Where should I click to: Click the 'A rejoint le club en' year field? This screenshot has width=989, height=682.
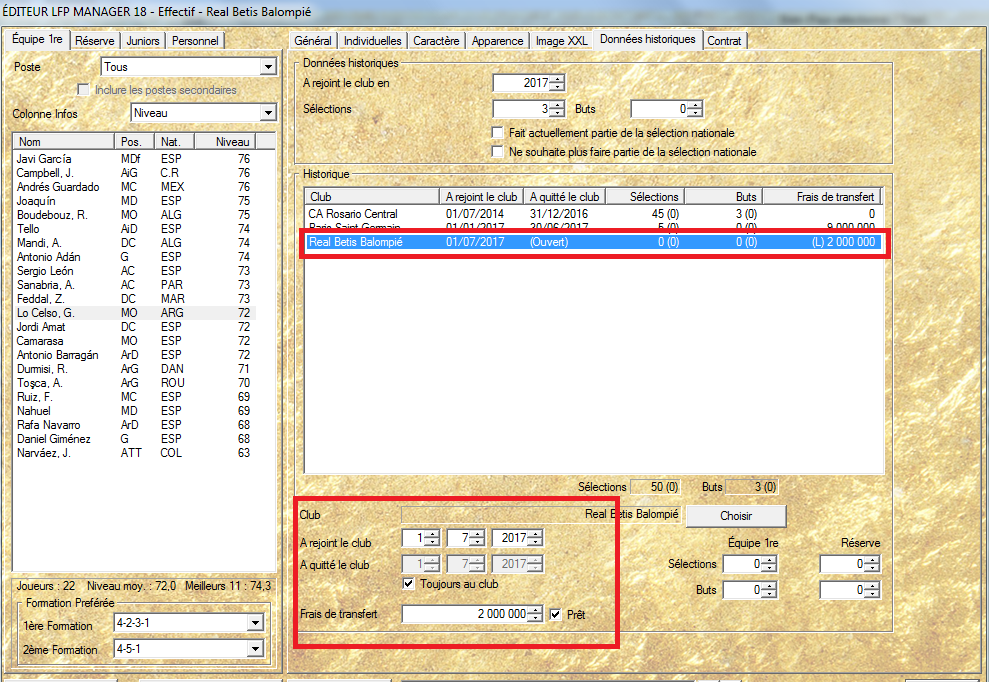529,83
